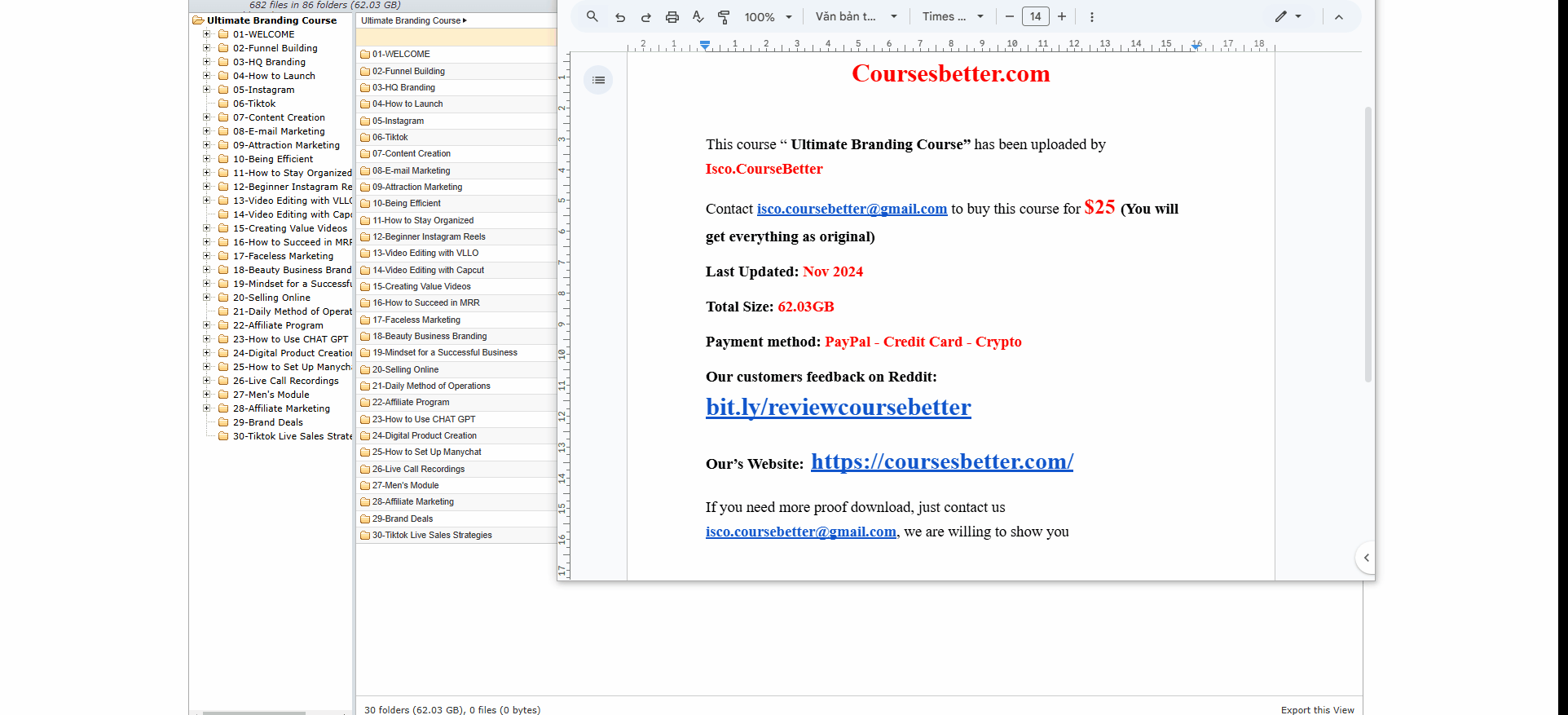Open the text style dropdown
1568x715 pixels.
click(x=856, y=17)
